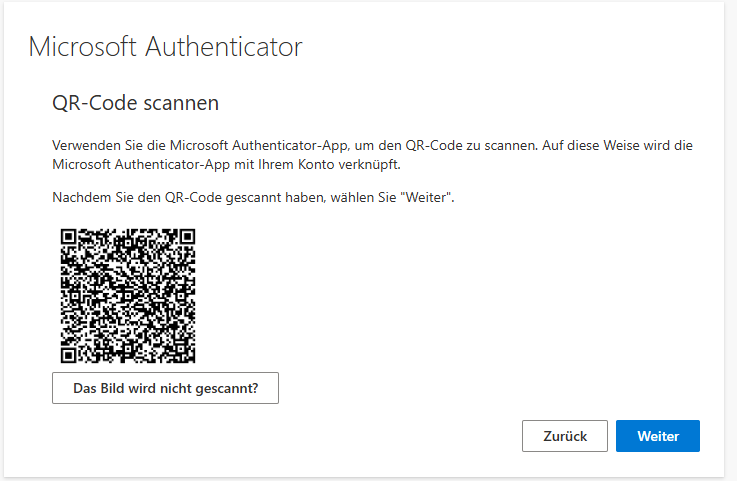Select the upper-left finder square of QR code
737x481 pixels.
69,237
